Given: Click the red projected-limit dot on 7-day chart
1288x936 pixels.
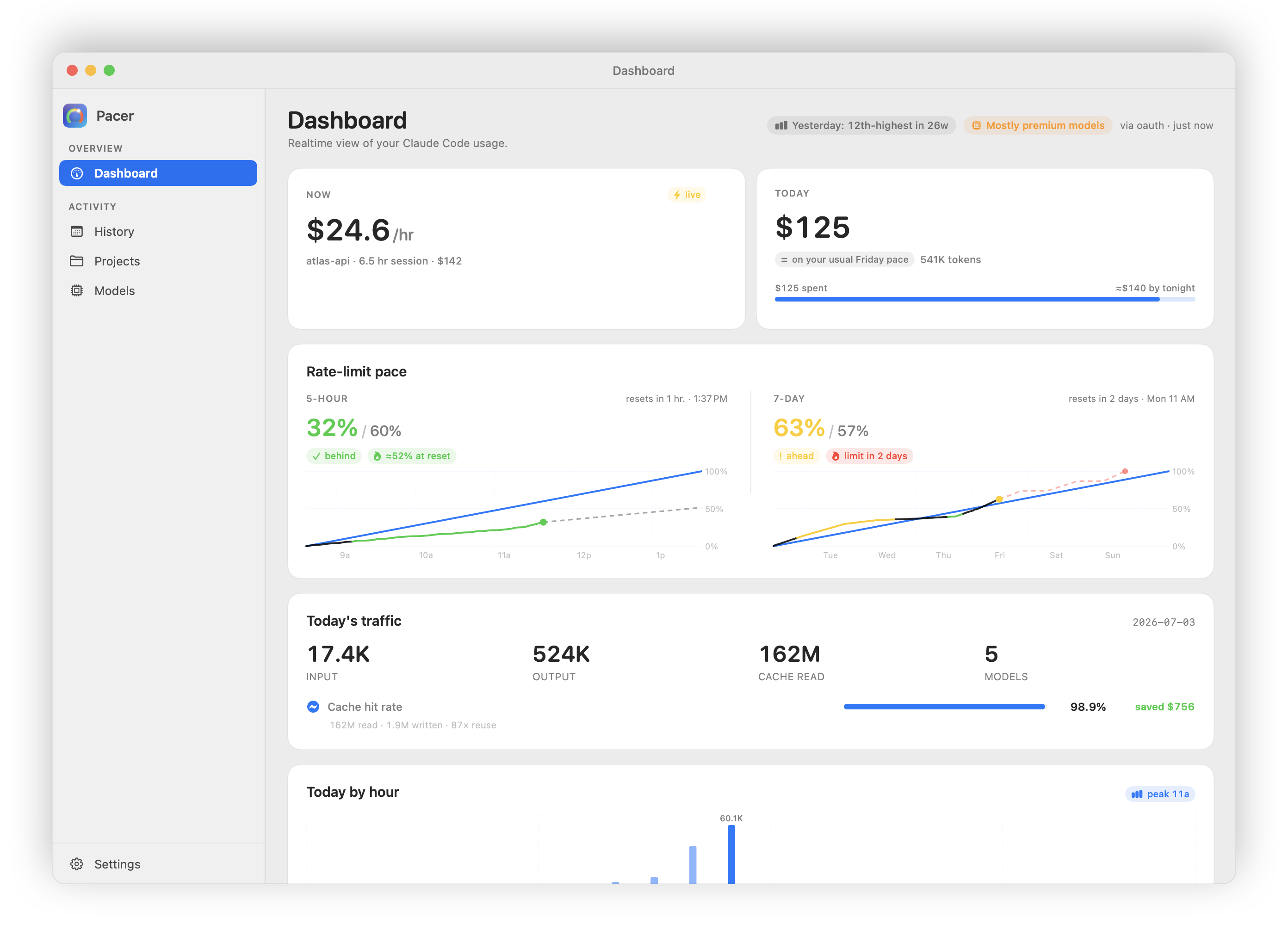Looking at the screenshot, I should (x=1125, y=471).
